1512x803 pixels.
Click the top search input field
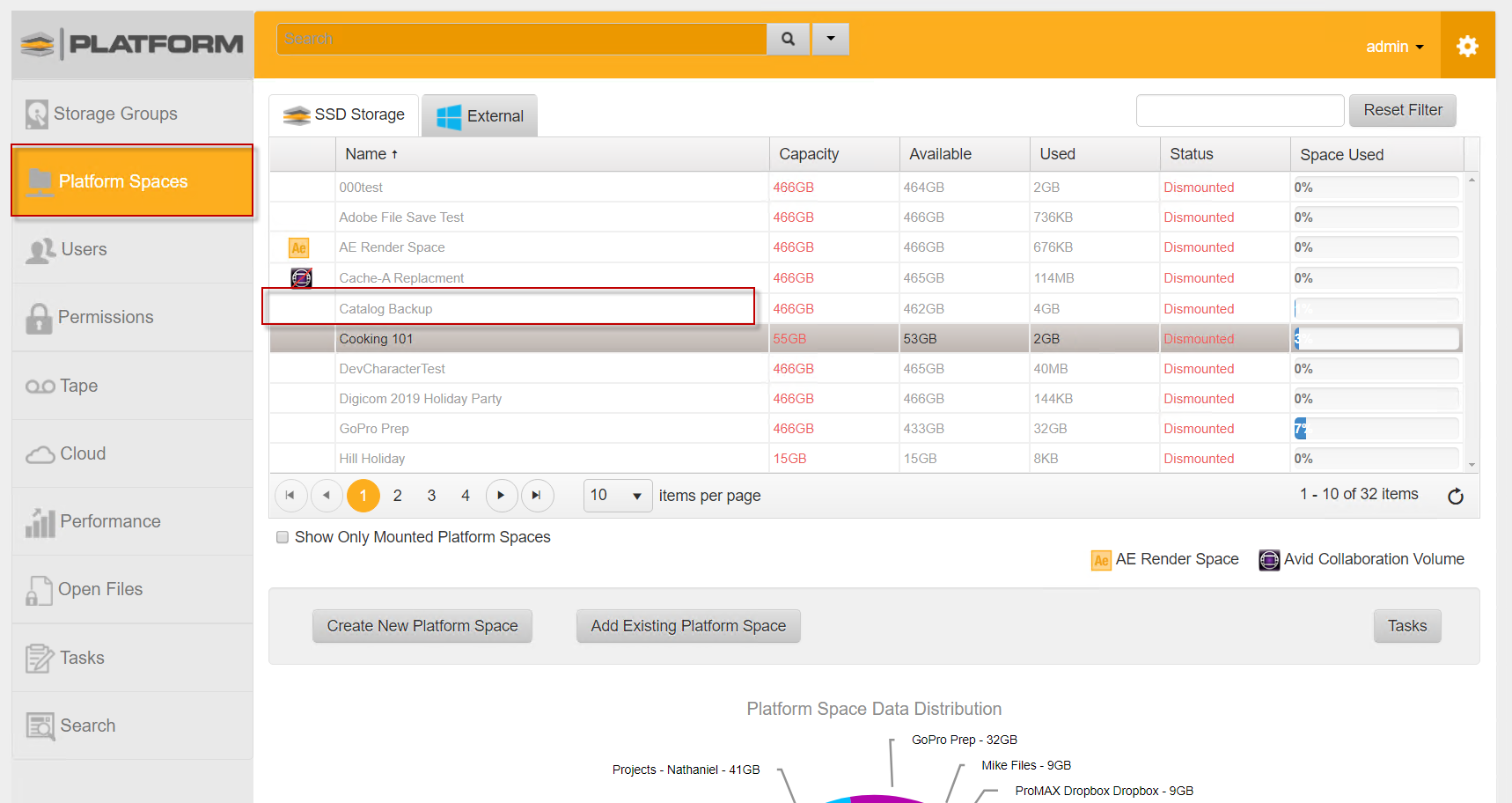tap(522, 39)
